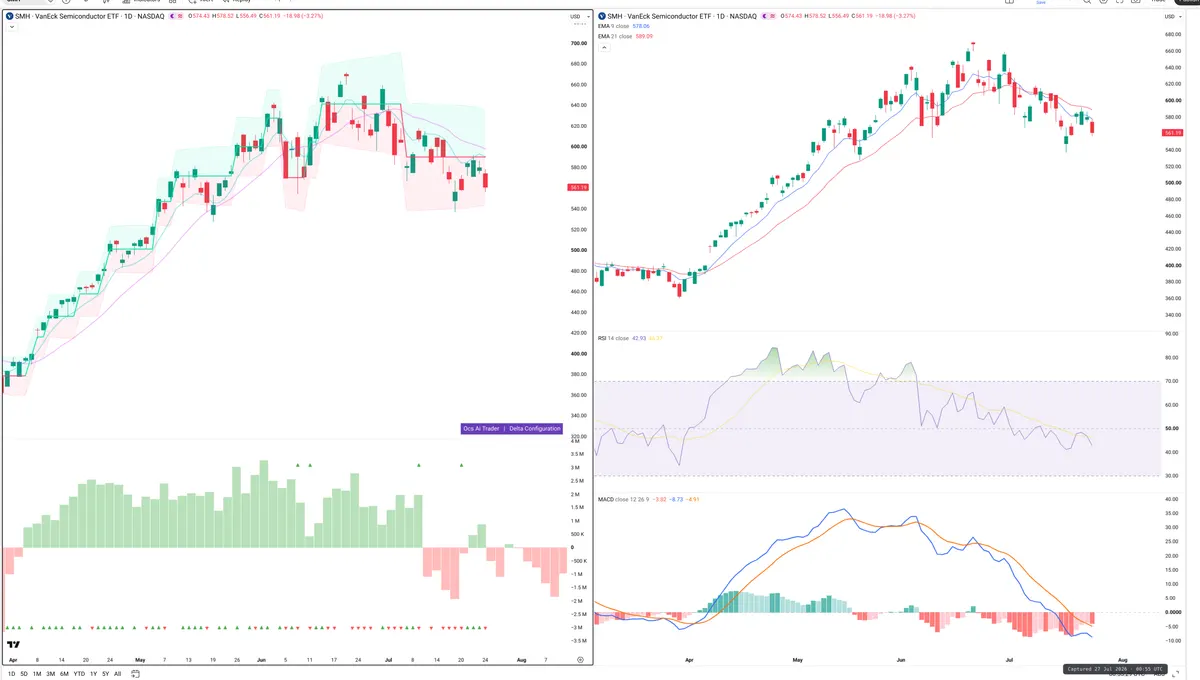Select the 3M time range
The image size is (1200, 680).
pyautogui.click(x=50, y=674)
